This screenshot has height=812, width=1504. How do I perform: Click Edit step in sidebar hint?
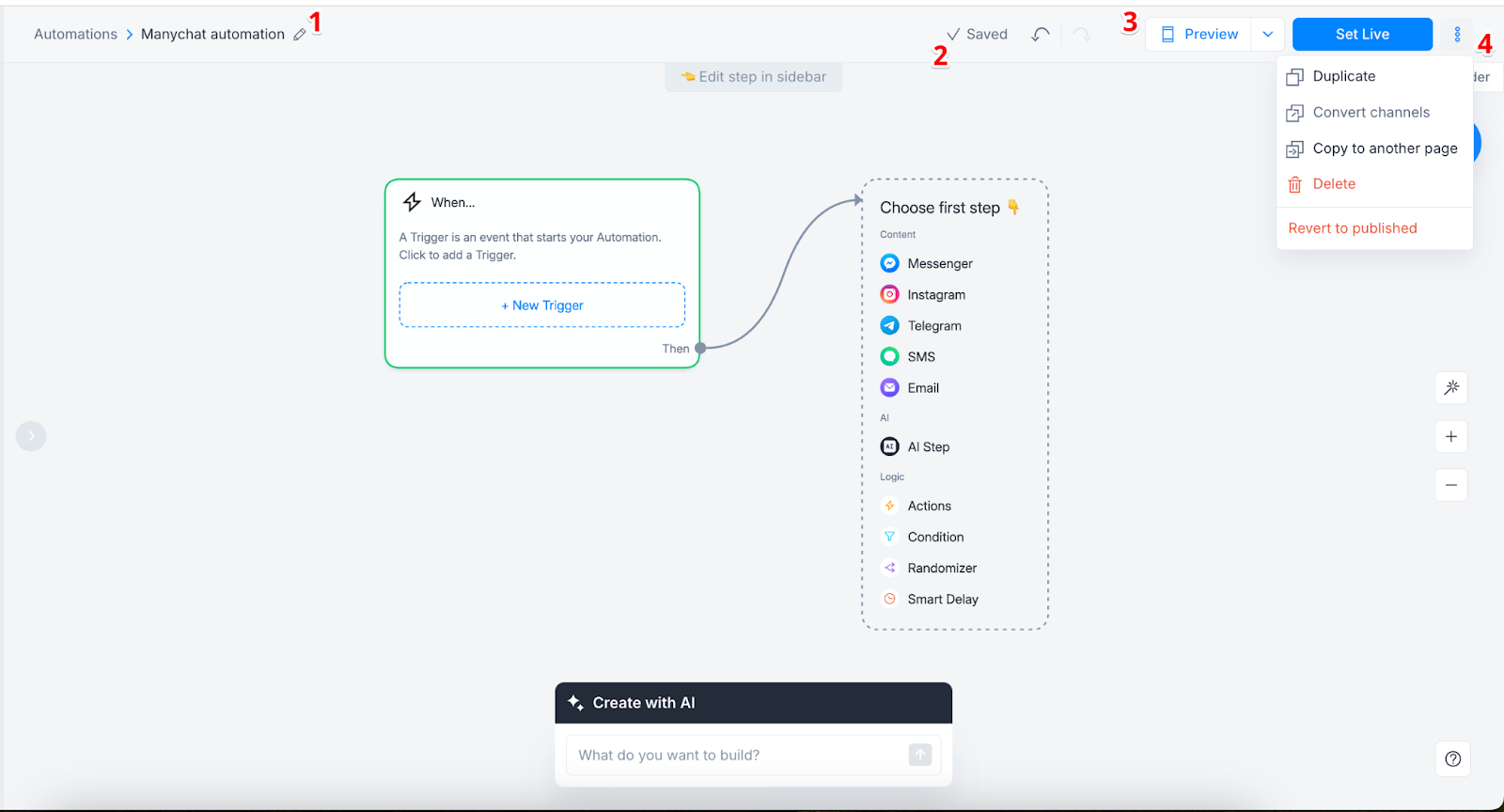pyautogui.click(x=754, y=77)
